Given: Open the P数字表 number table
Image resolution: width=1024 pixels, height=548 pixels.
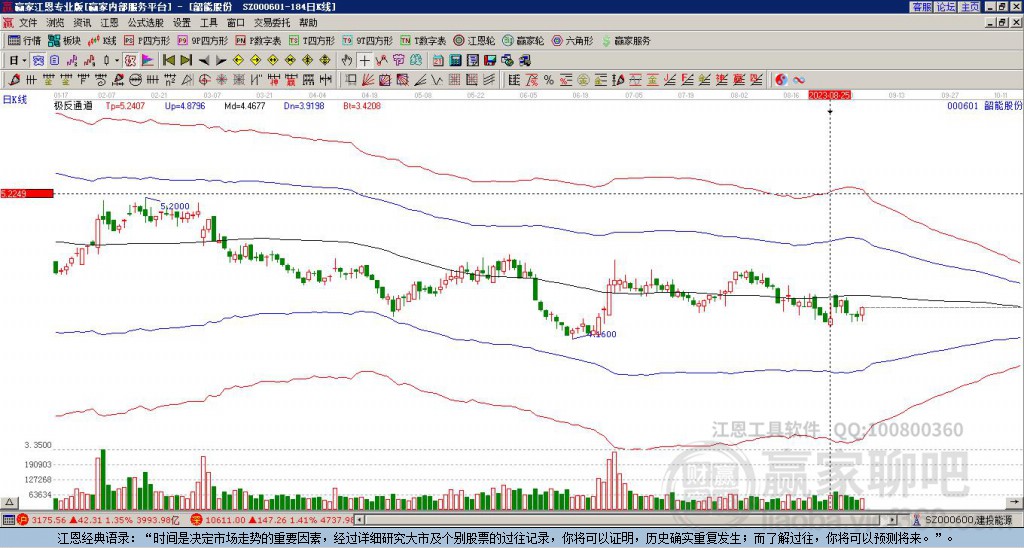Looking at the screenshot, I should pos(259,40).
